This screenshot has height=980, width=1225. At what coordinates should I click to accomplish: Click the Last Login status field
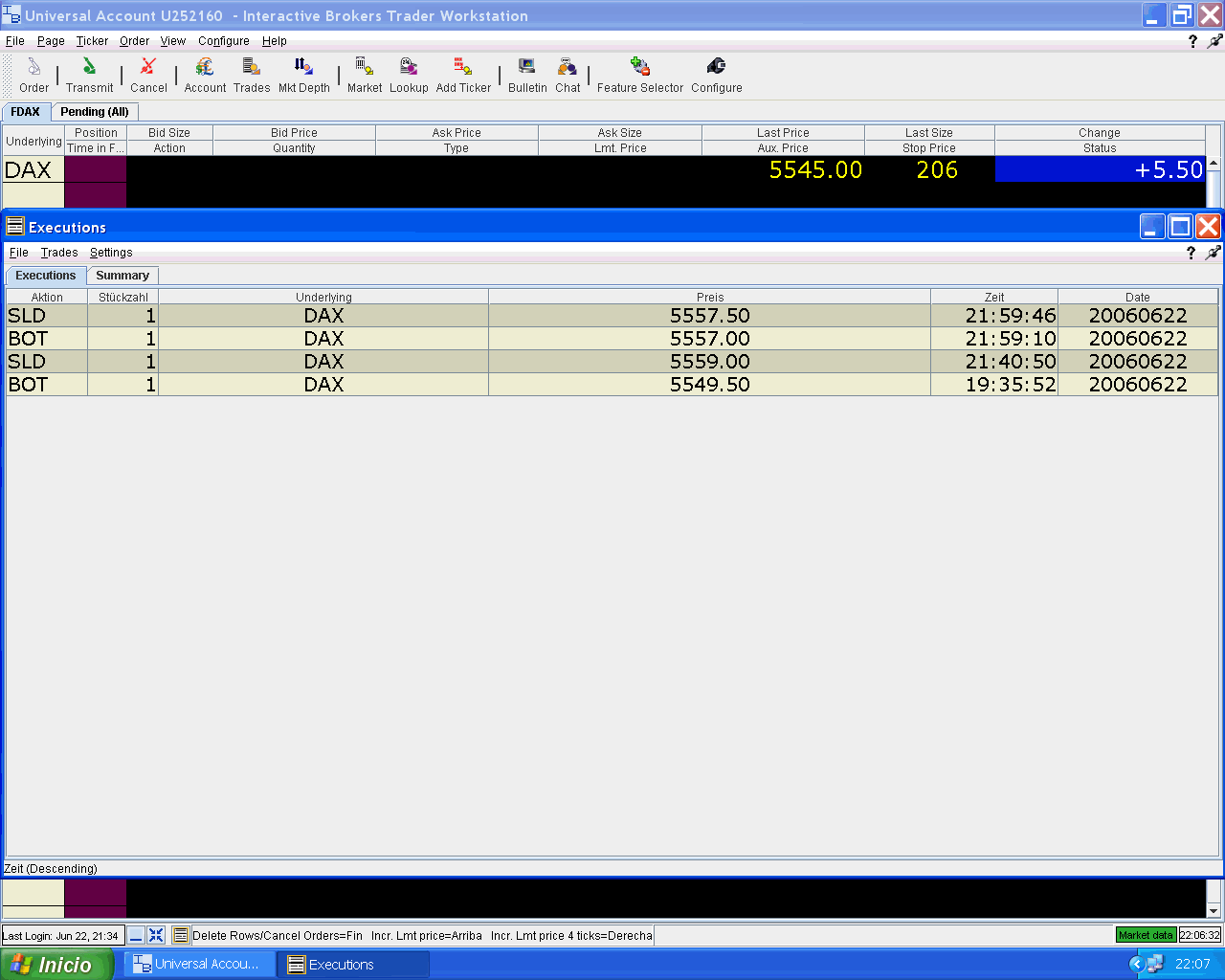tap(63, 936)
